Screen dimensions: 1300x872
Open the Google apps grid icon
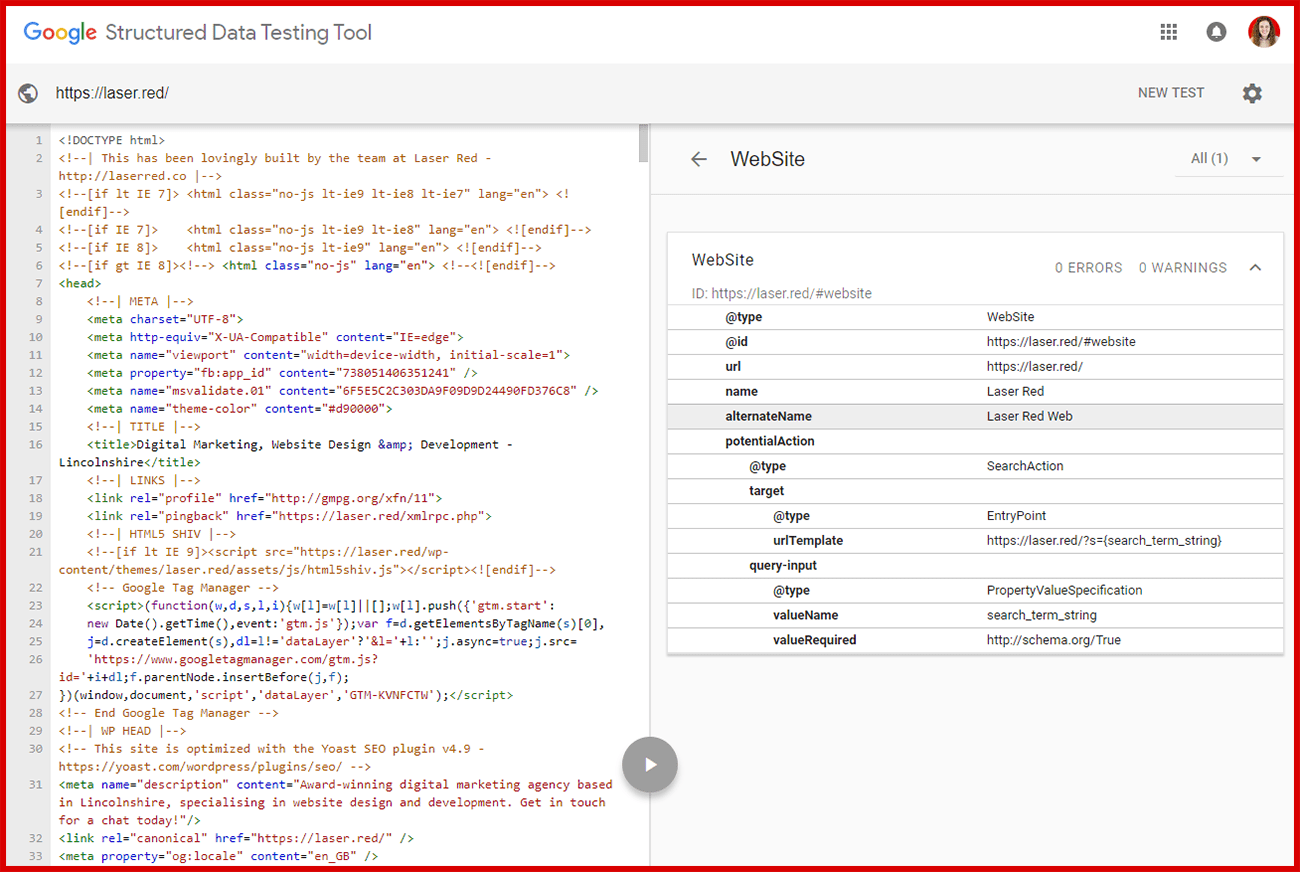click(x=1168, y=32)
